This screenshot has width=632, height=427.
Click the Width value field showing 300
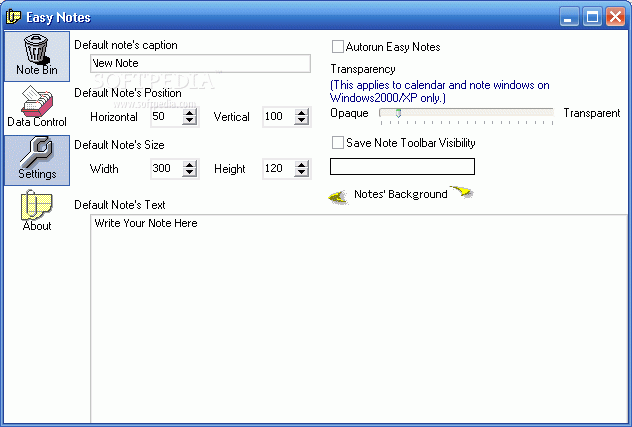point(166,168)
